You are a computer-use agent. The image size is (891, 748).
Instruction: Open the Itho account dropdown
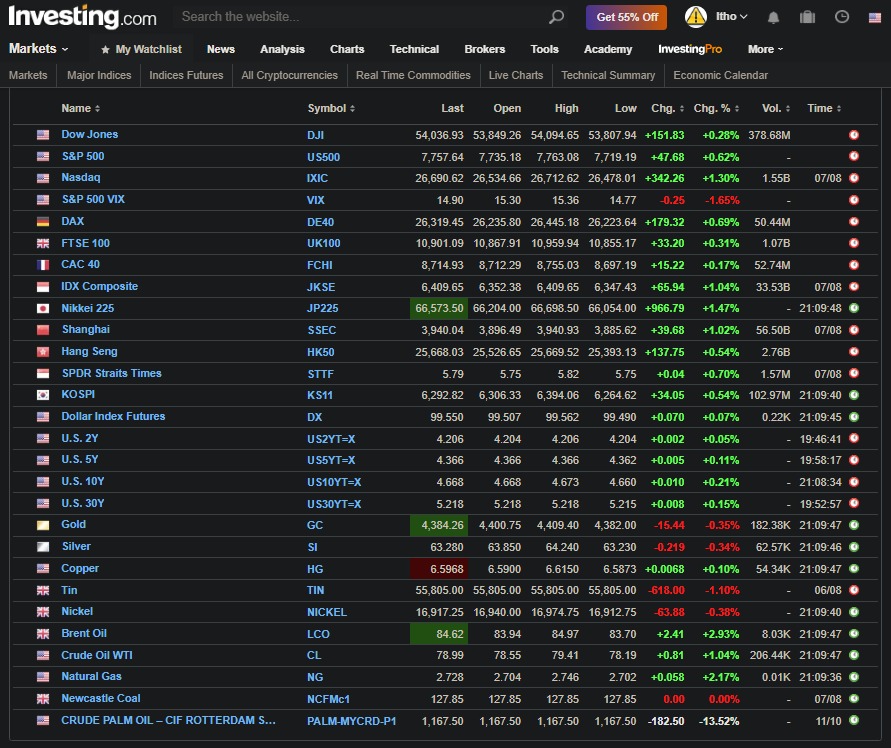tap(731, 17)
